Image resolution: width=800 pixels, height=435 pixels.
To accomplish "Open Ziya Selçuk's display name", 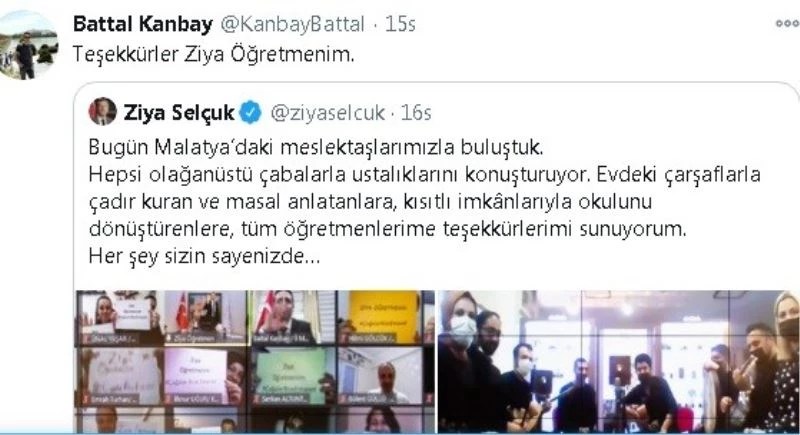I will tap(179, 113).
